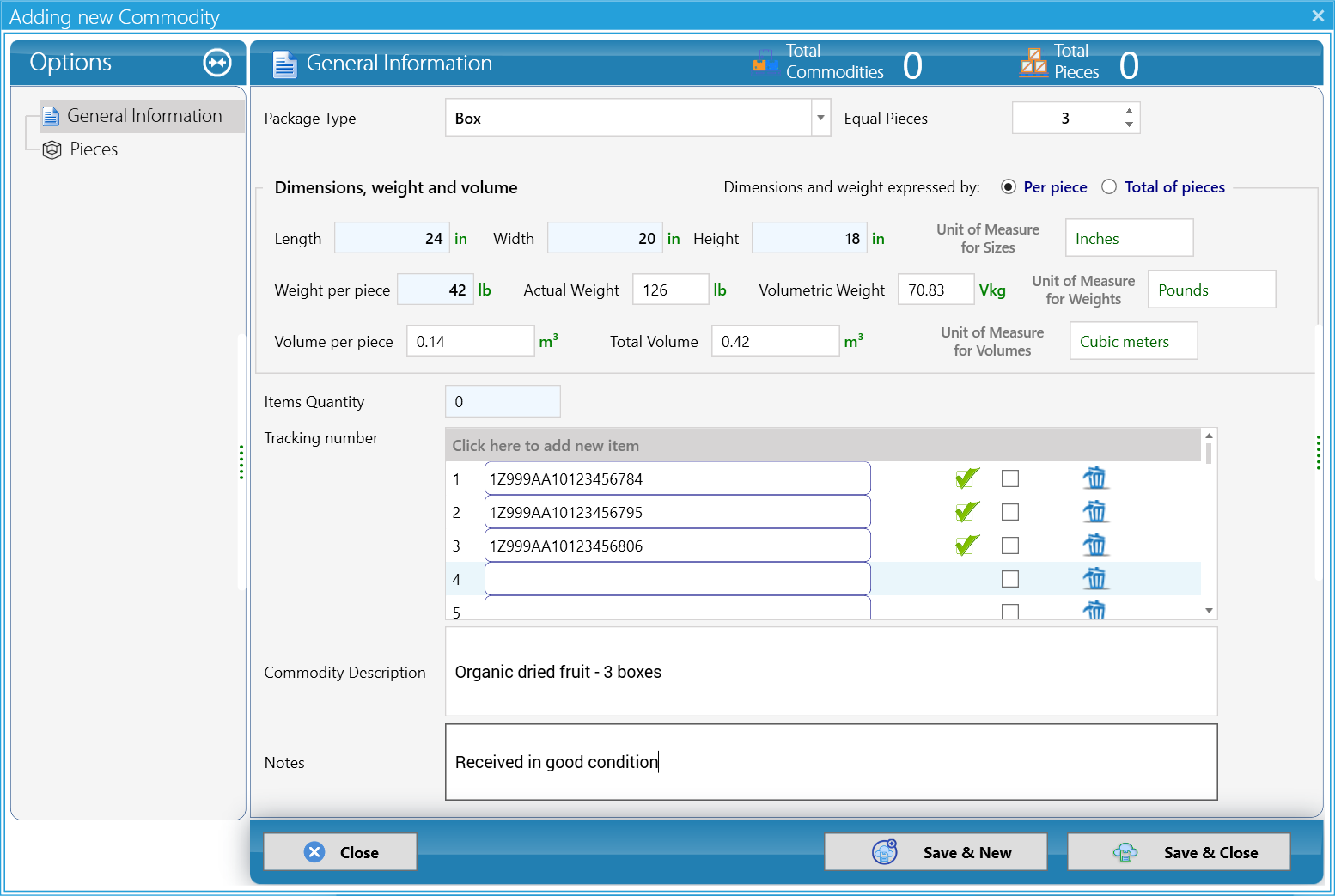Click the Items Quantity field
This screenshot has width=1335, height=896.
(503, 401)
